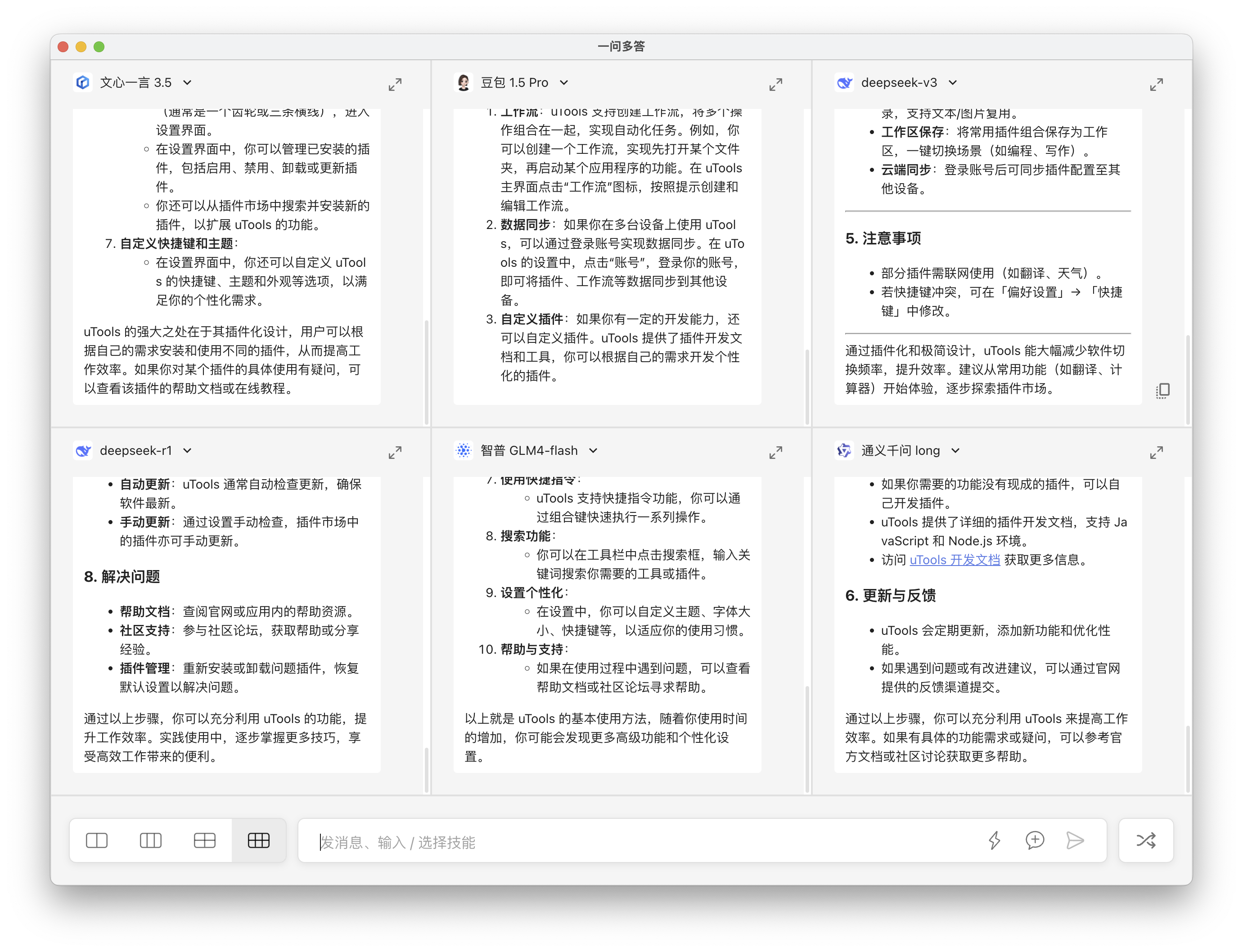Click the deepseek-r1 whale logo icon
This screenshot has height=952, width=1243.
(x=83, y=450)
